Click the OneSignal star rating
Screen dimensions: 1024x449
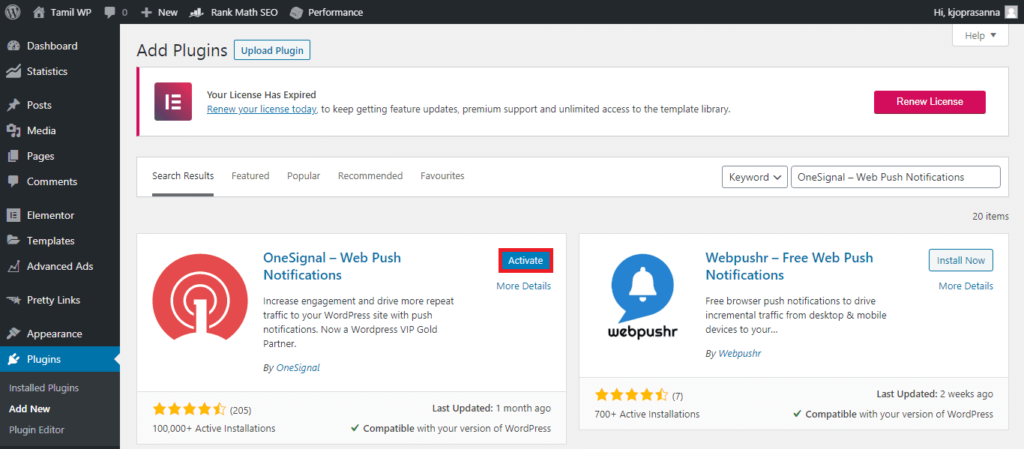(x=189, y=410)
